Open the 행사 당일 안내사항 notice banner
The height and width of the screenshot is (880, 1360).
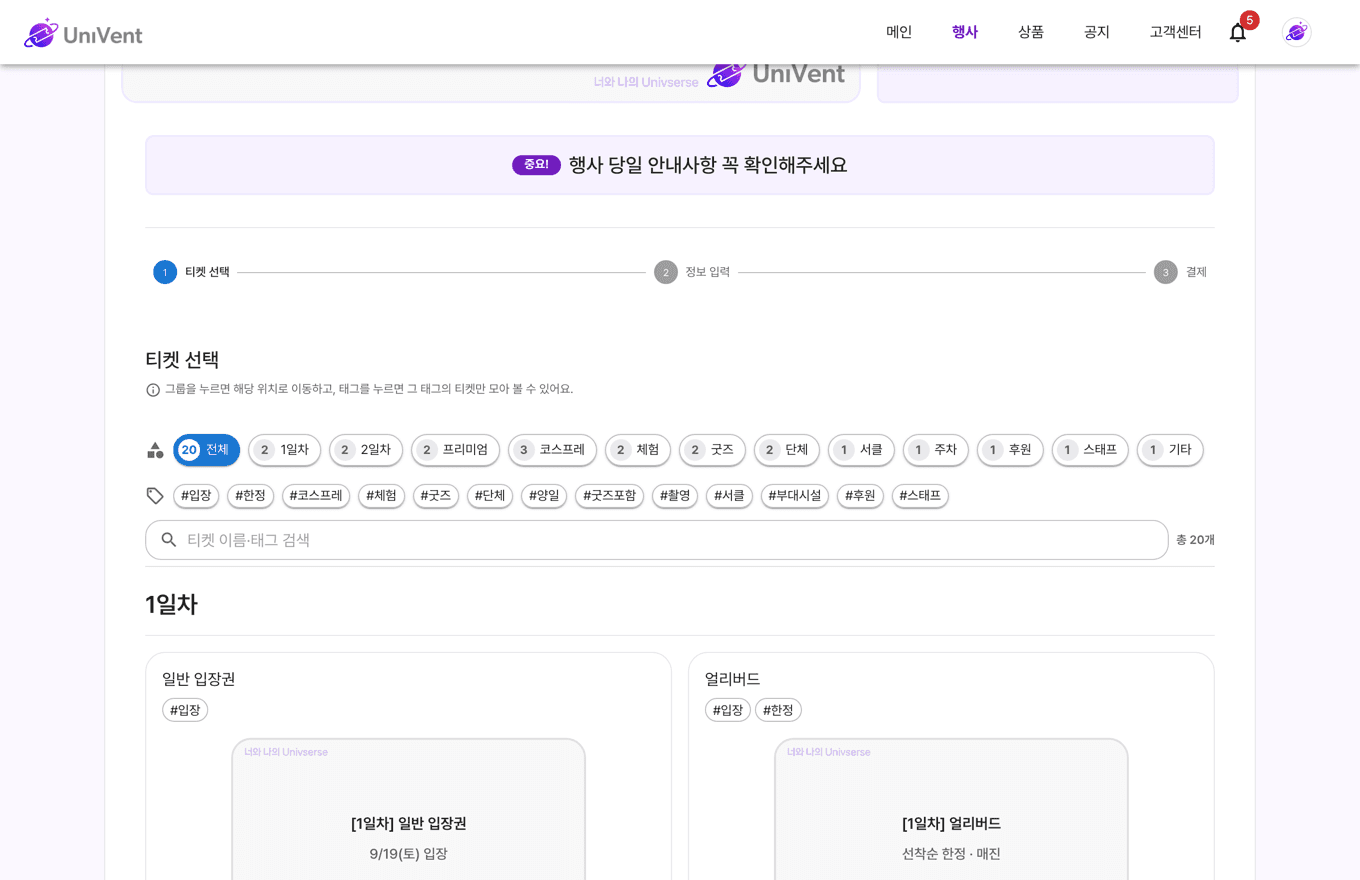[x=680, y=165]
